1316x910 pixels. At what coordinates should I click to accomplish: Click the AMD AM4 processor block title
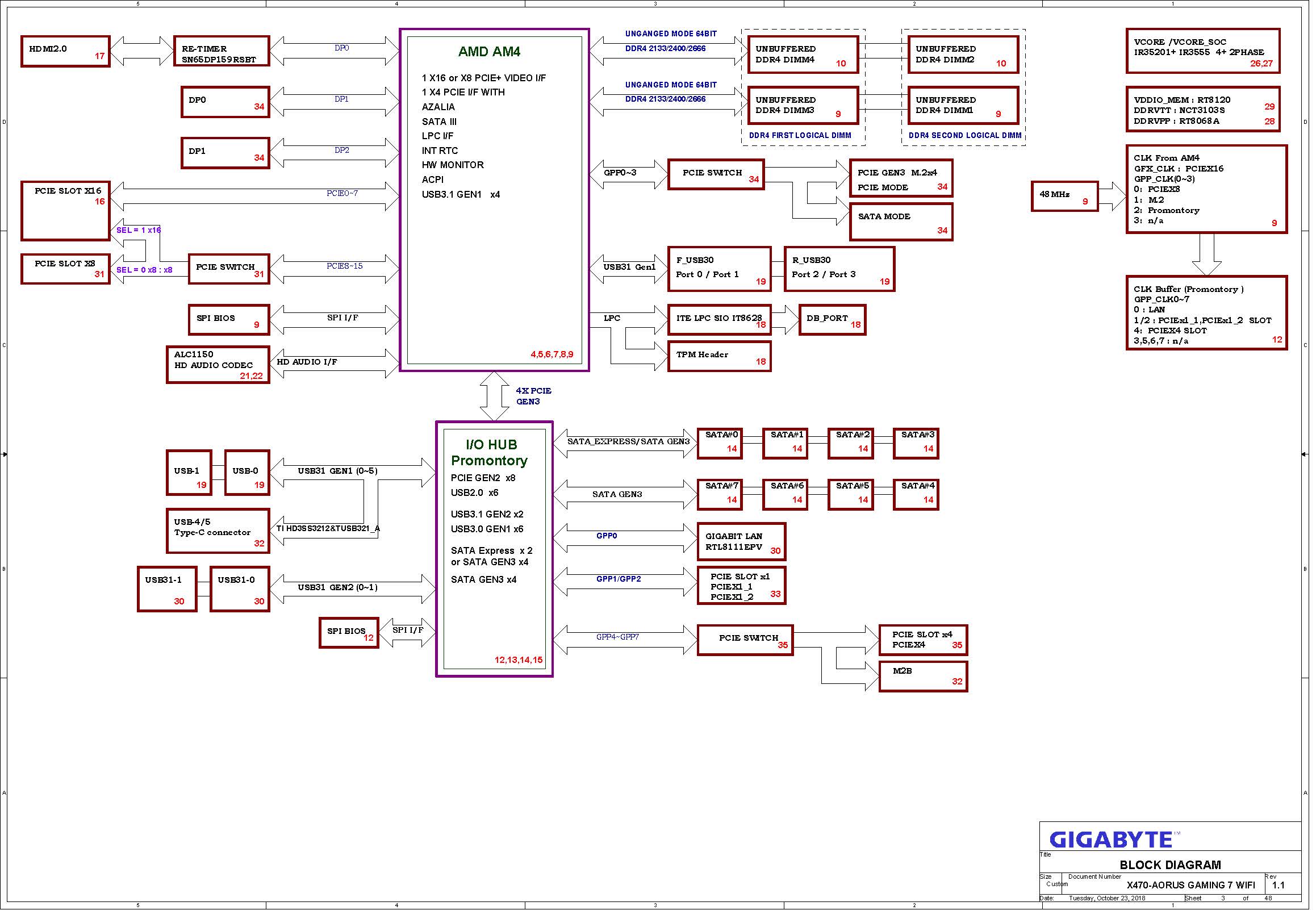491,52
